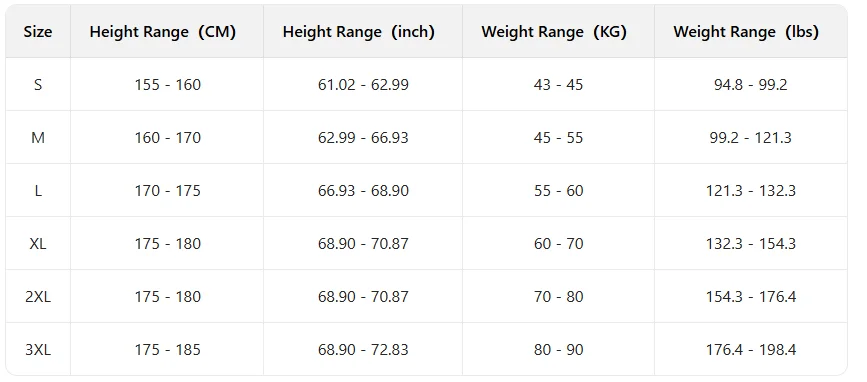Click the 3XL size cell
867x382 pixels.
38,350
